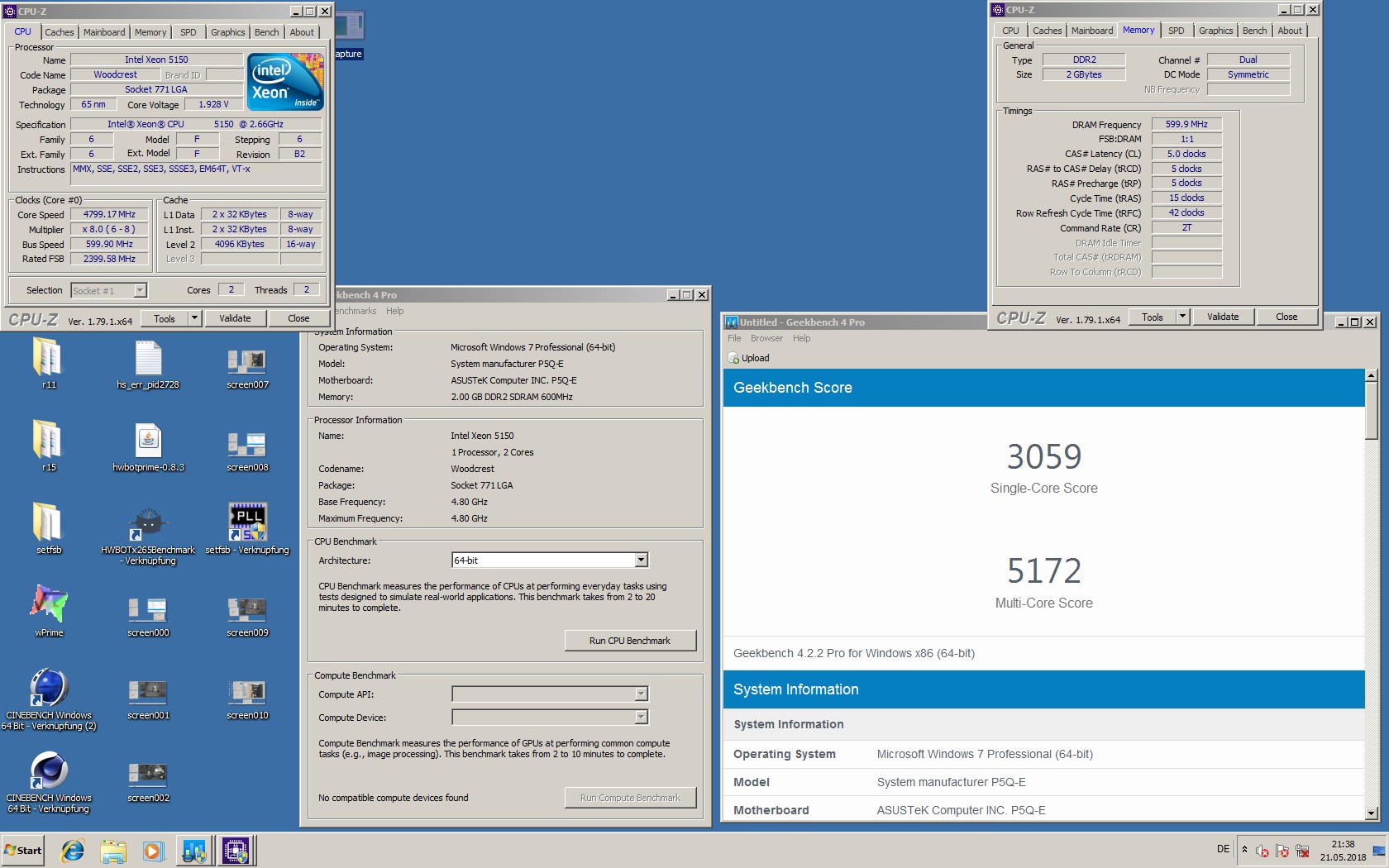Click multi-core score 5172
Screen dimensions: 1389x868
(1043, 570)
